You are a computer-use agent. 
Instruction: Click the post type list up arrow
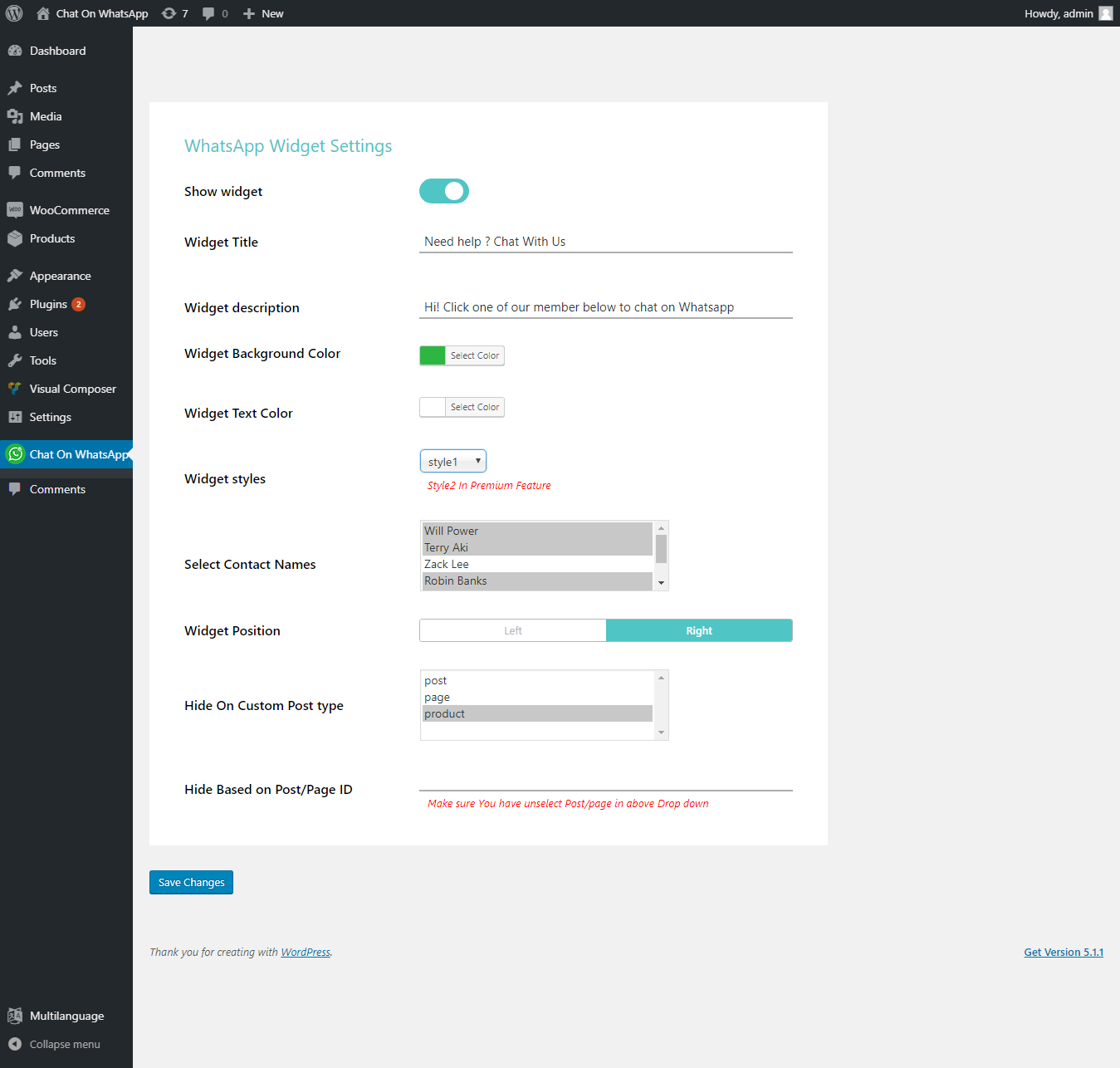click(661, 678)
